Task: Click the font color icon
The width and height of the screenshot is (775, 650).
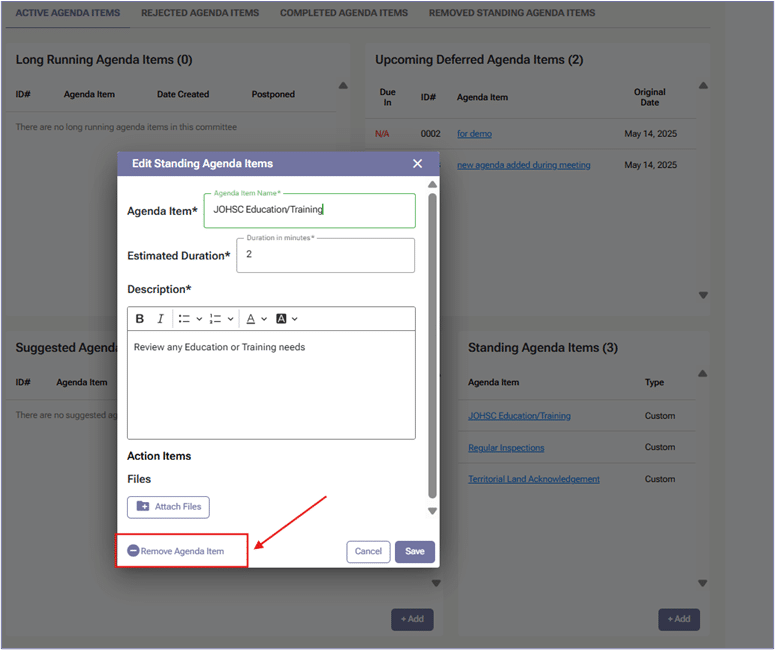Action: [251, 319]
